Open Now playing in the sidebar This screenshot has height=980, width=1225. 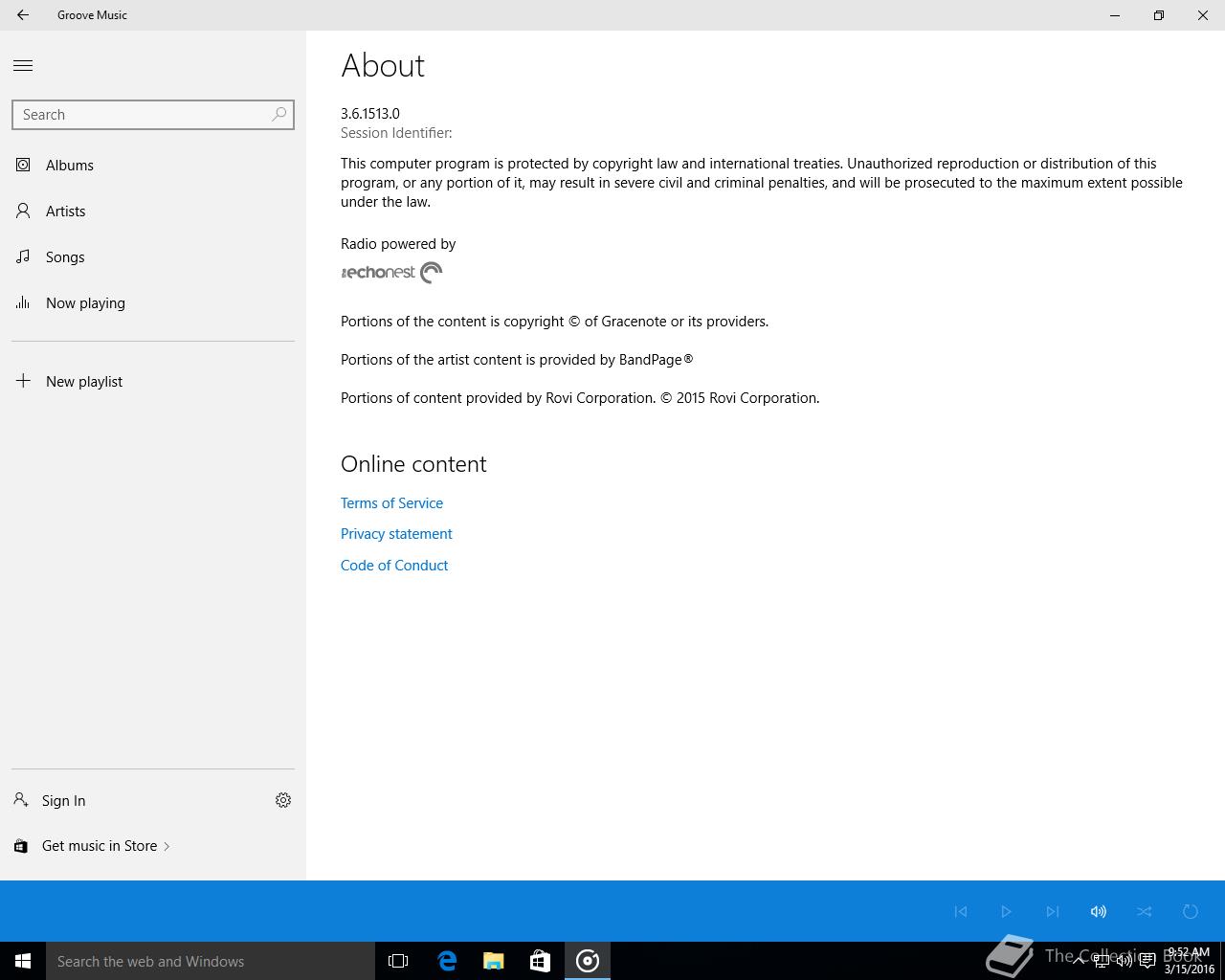tap(153, 302)
